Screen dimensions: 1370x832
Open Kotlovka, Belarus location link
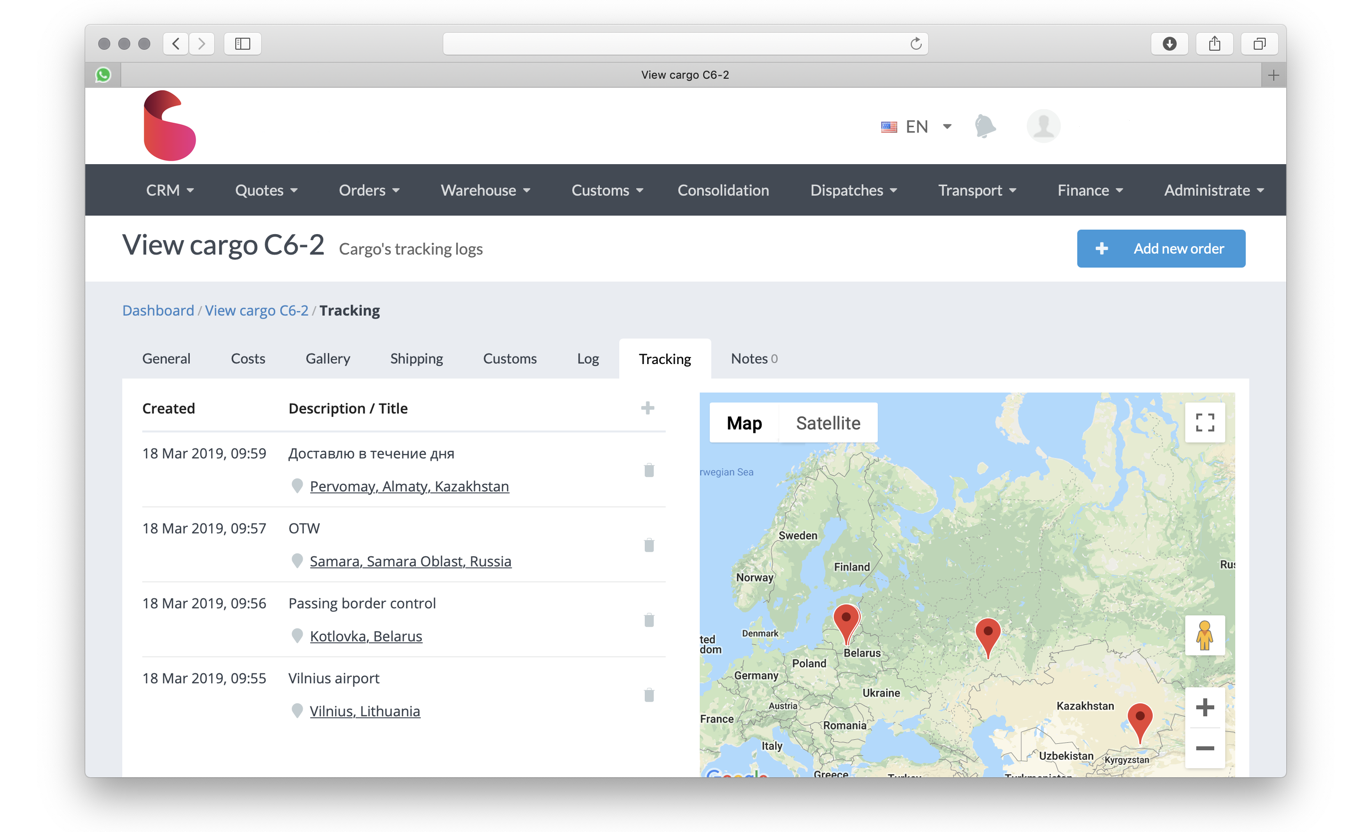366,636
